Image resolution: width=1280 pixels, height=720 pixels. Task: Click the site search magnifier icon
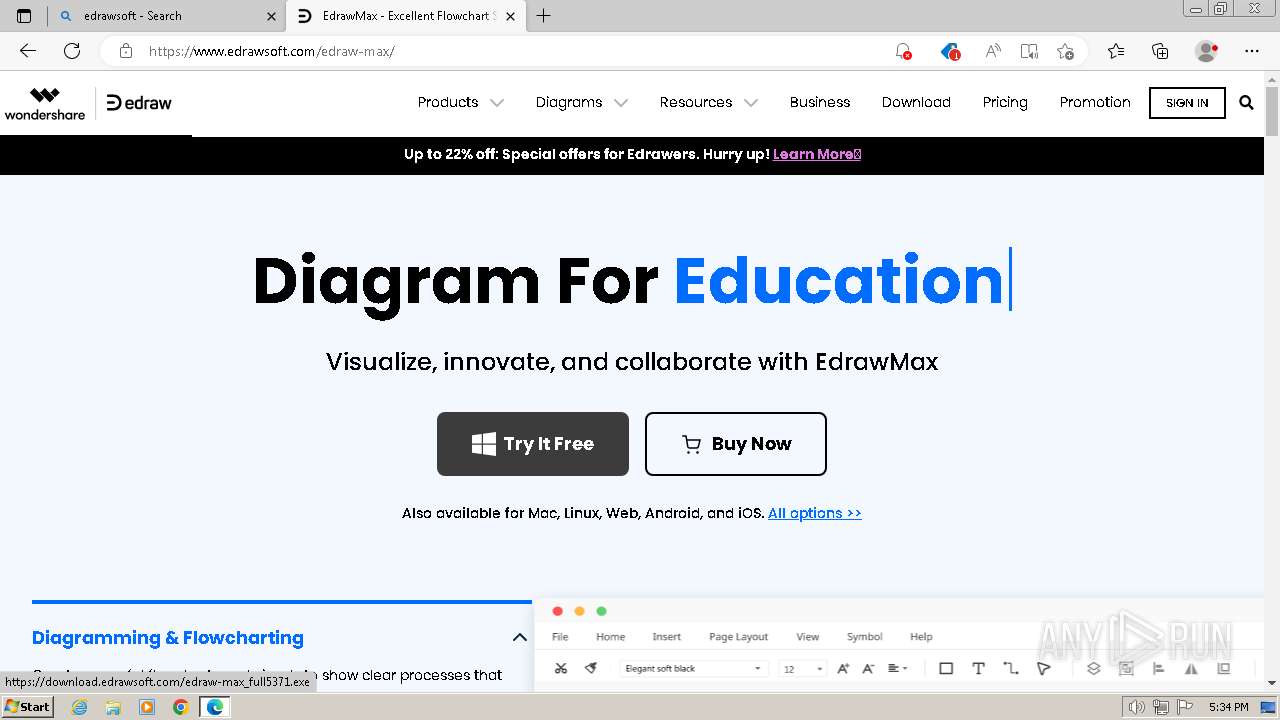click(x=1246, y=102)
